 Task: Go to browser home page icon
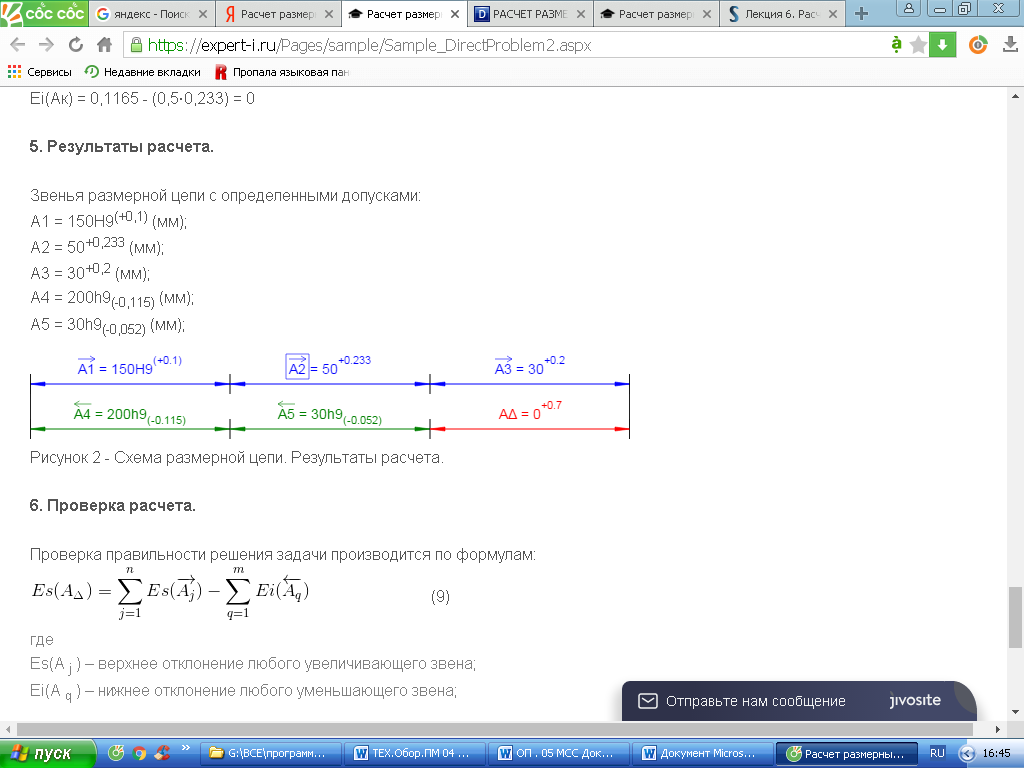(104, 45)
